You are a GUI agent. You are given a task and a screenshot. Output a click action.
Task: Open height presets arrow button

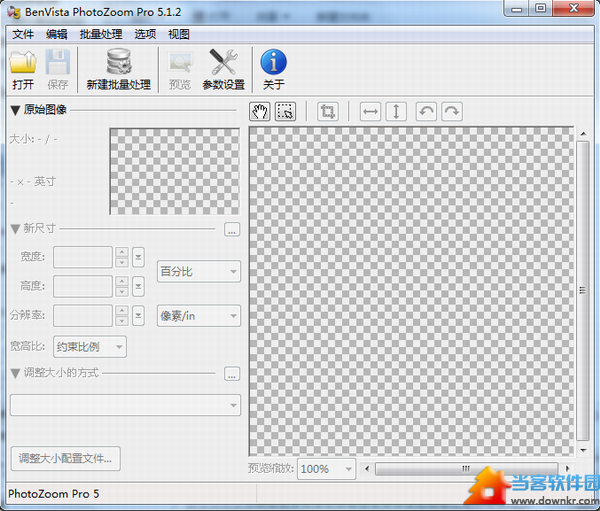point(138,286)
